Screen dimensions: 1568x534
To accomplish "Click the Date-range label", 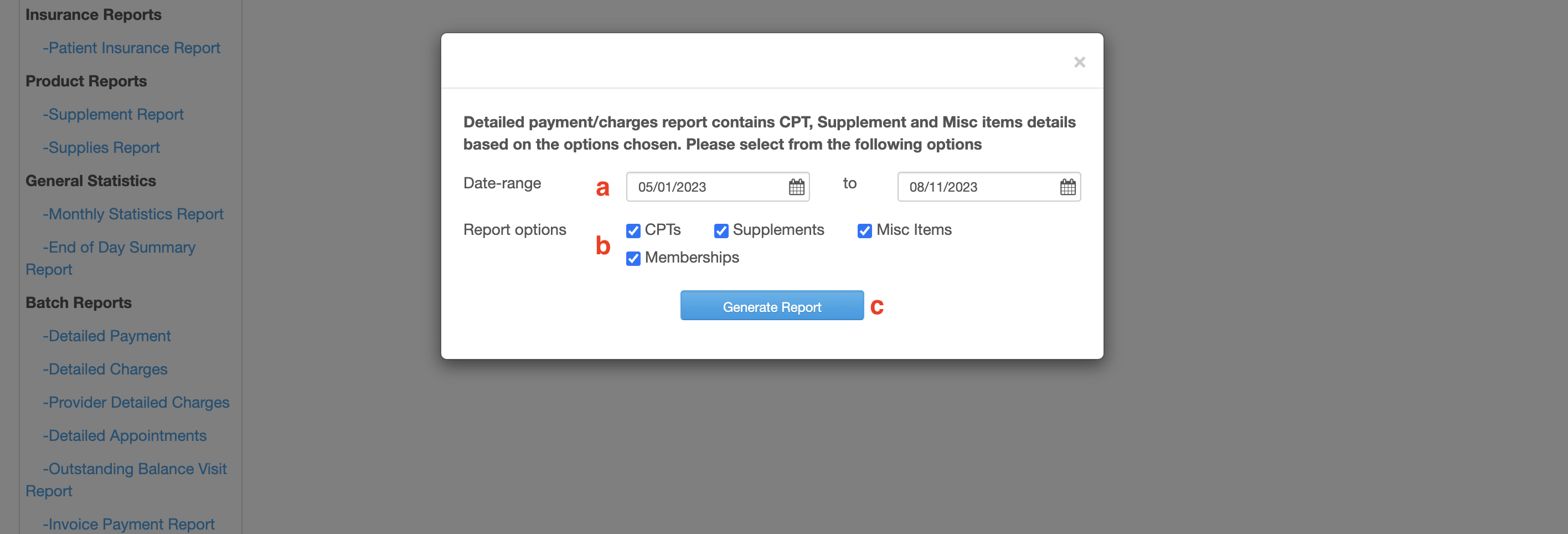I will (502, 183).
